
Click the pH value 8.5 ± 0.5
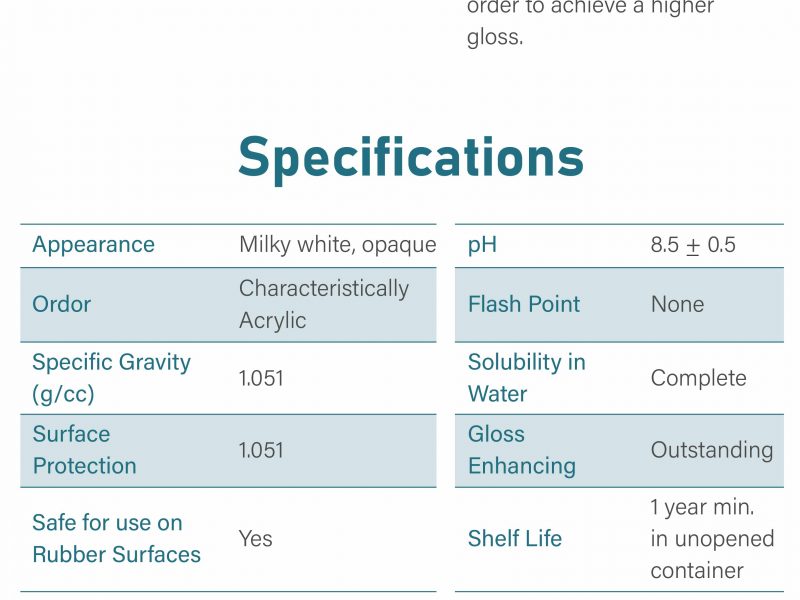(693, 245)
